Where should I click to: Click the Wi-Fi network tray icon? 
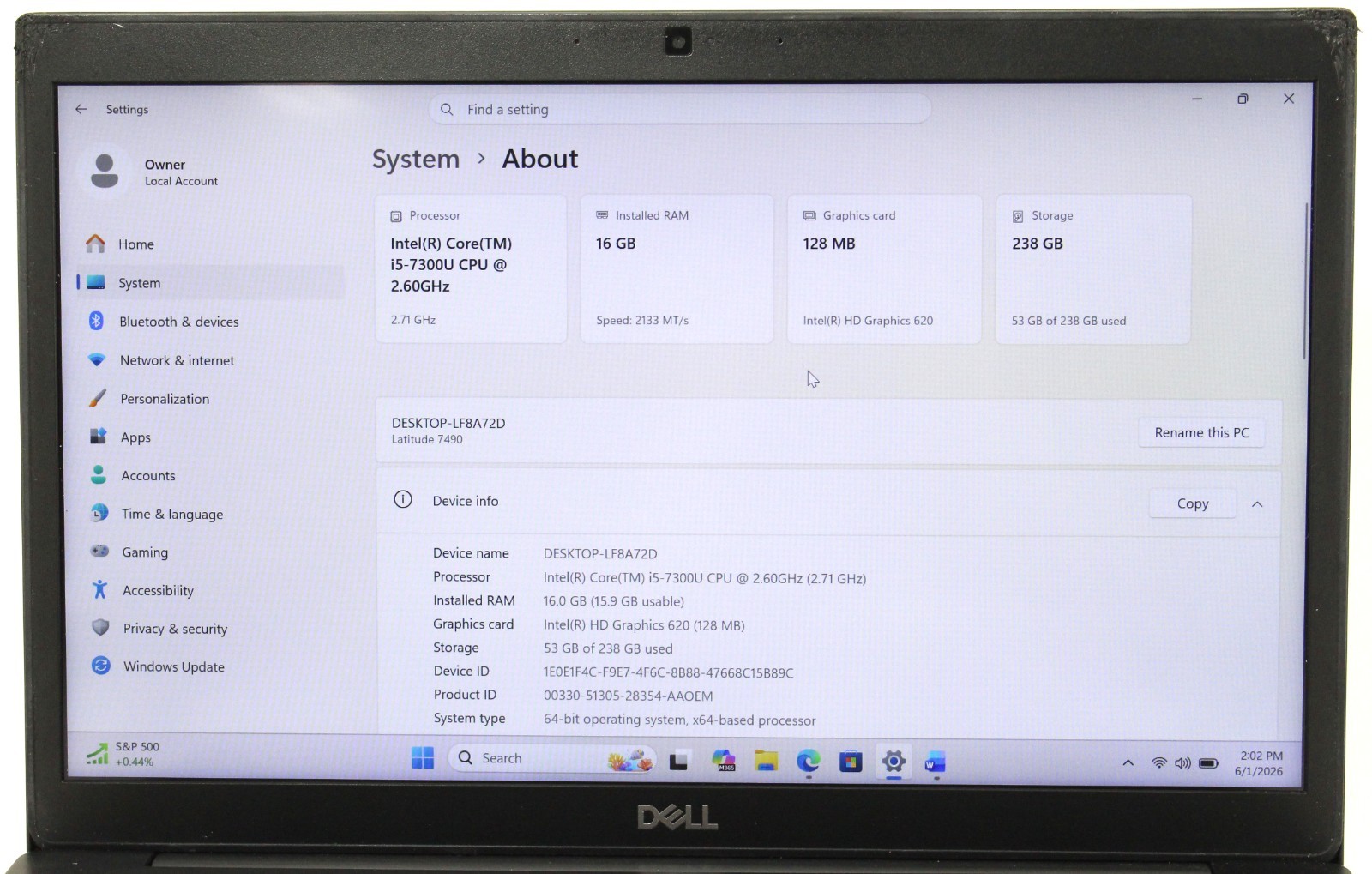click(x=1159, y=762)
